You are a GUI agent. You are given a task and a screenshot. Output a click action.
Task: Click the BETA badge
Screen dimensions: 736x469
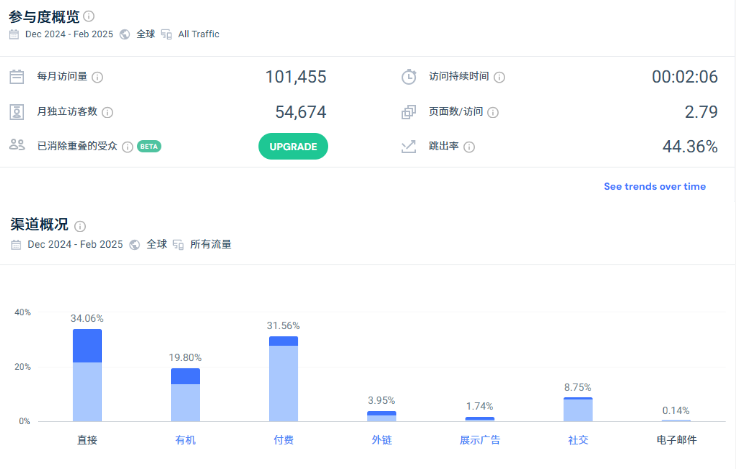click(x=149, y=146)
